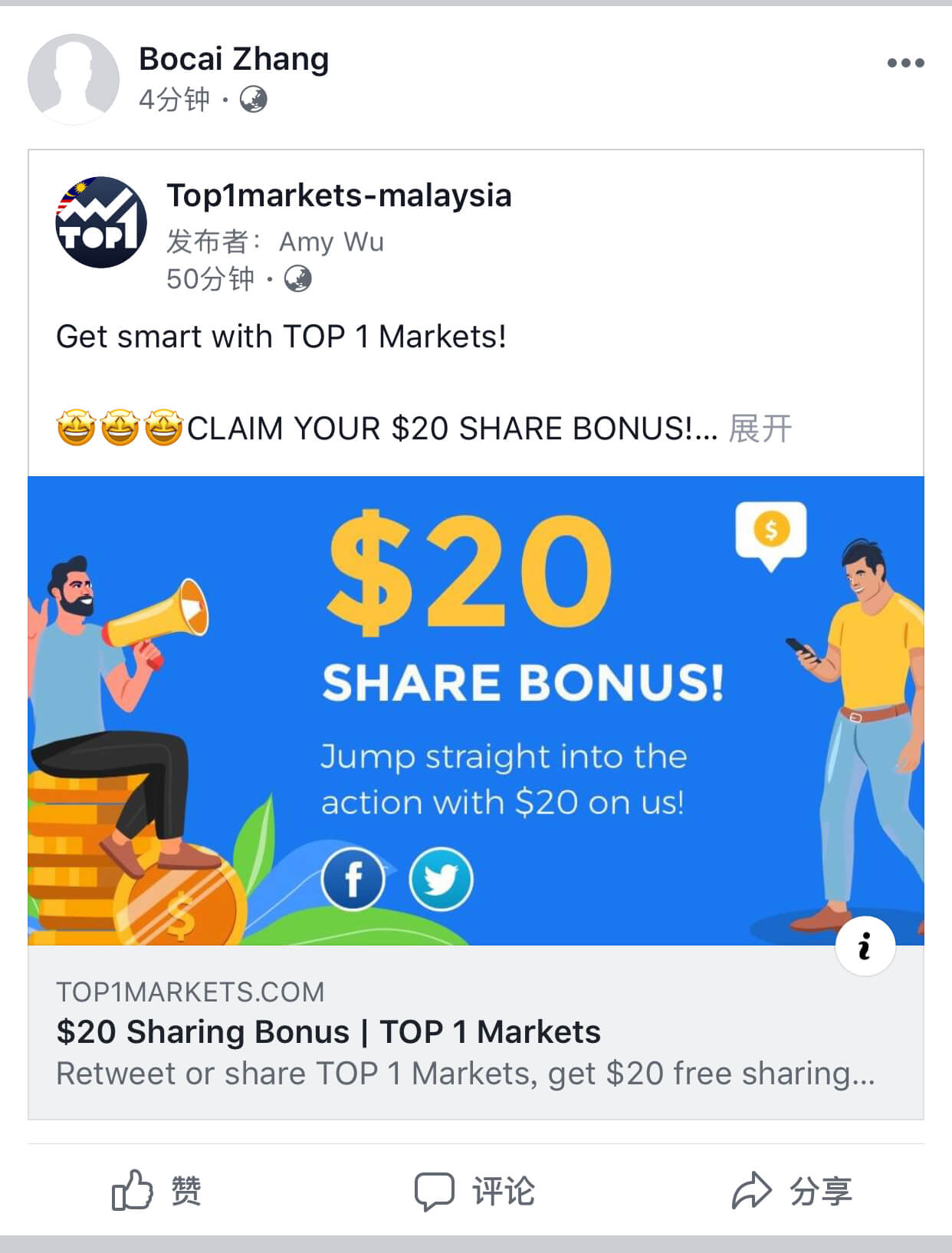
Task: Click the publisher name Amy Wu
Action: (x=331, y=242)
